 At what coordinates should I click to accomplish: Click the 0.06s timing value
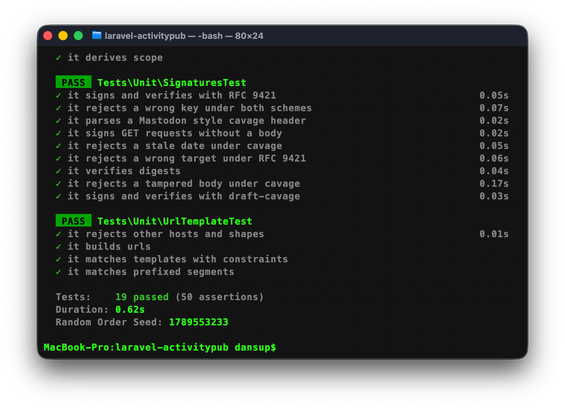click(494, 159)
